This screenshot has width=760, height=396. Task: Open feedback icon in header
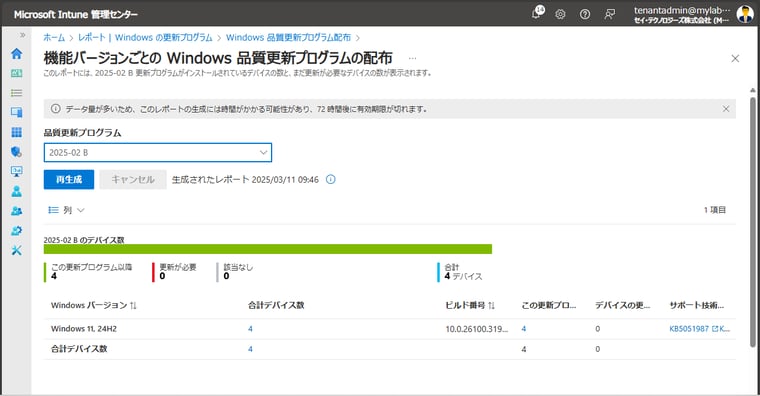point(610,14)
